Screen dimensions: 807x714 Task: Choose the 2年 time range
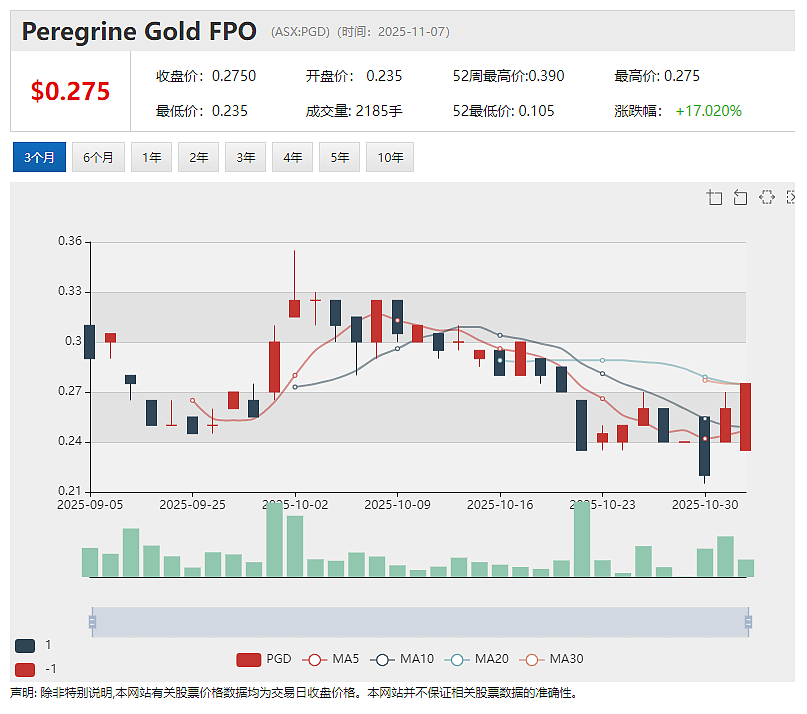point(198,157)
